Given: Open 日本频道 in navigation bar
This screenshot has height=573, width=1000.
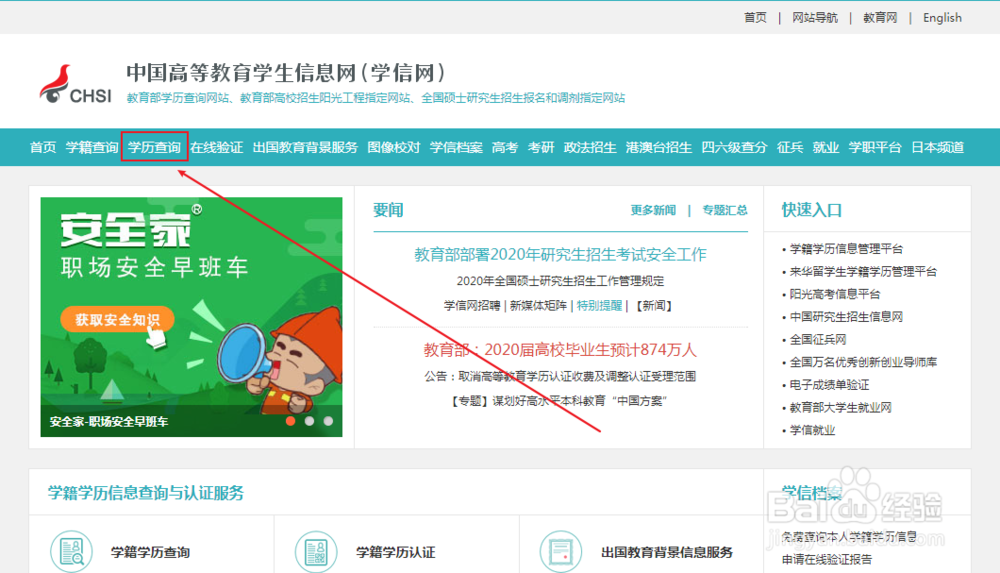Looking at the screenshot, I should click(x=937, y=147).
